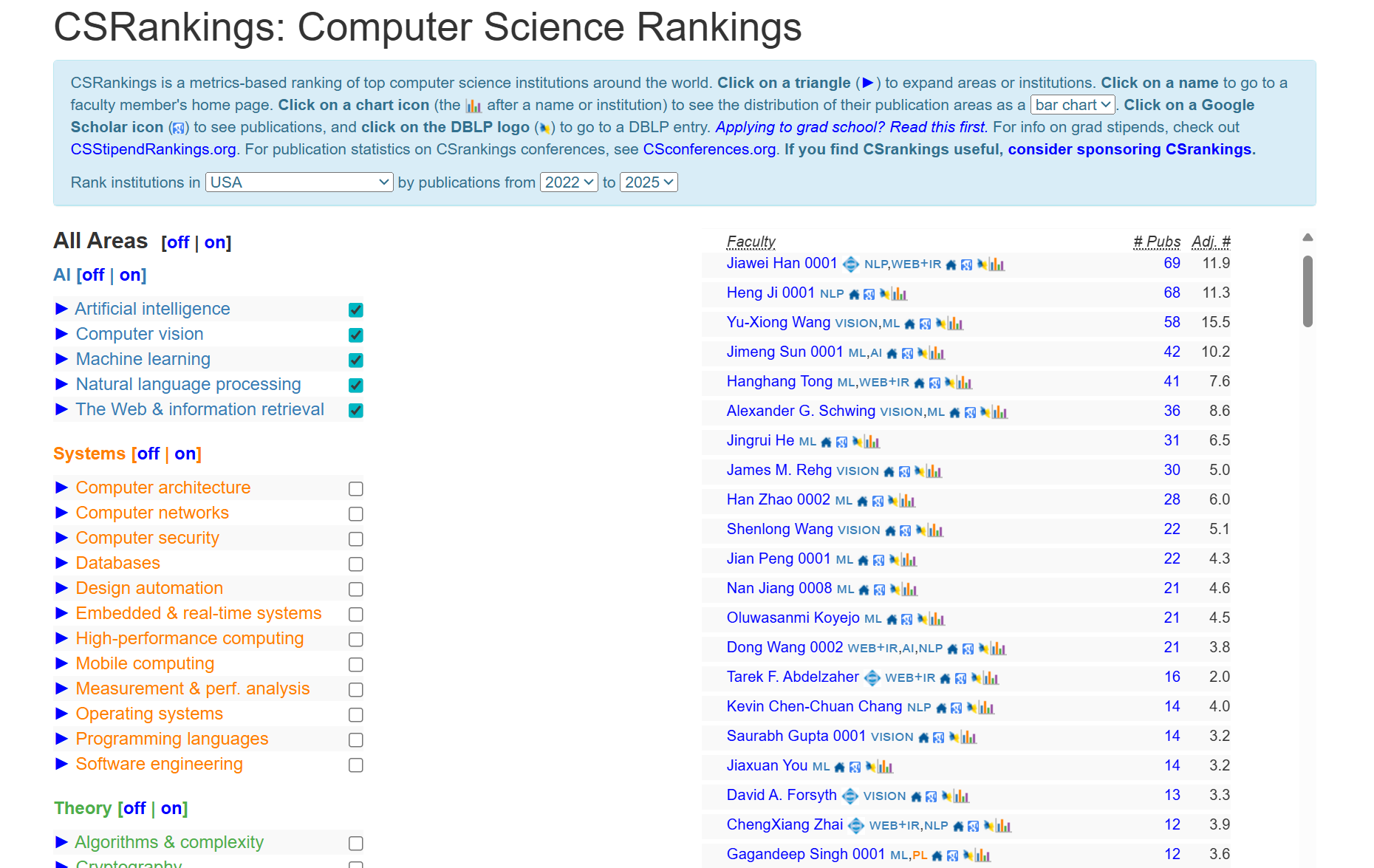Open Yu-Xiong Wang's Google Scholar icon

925,324
